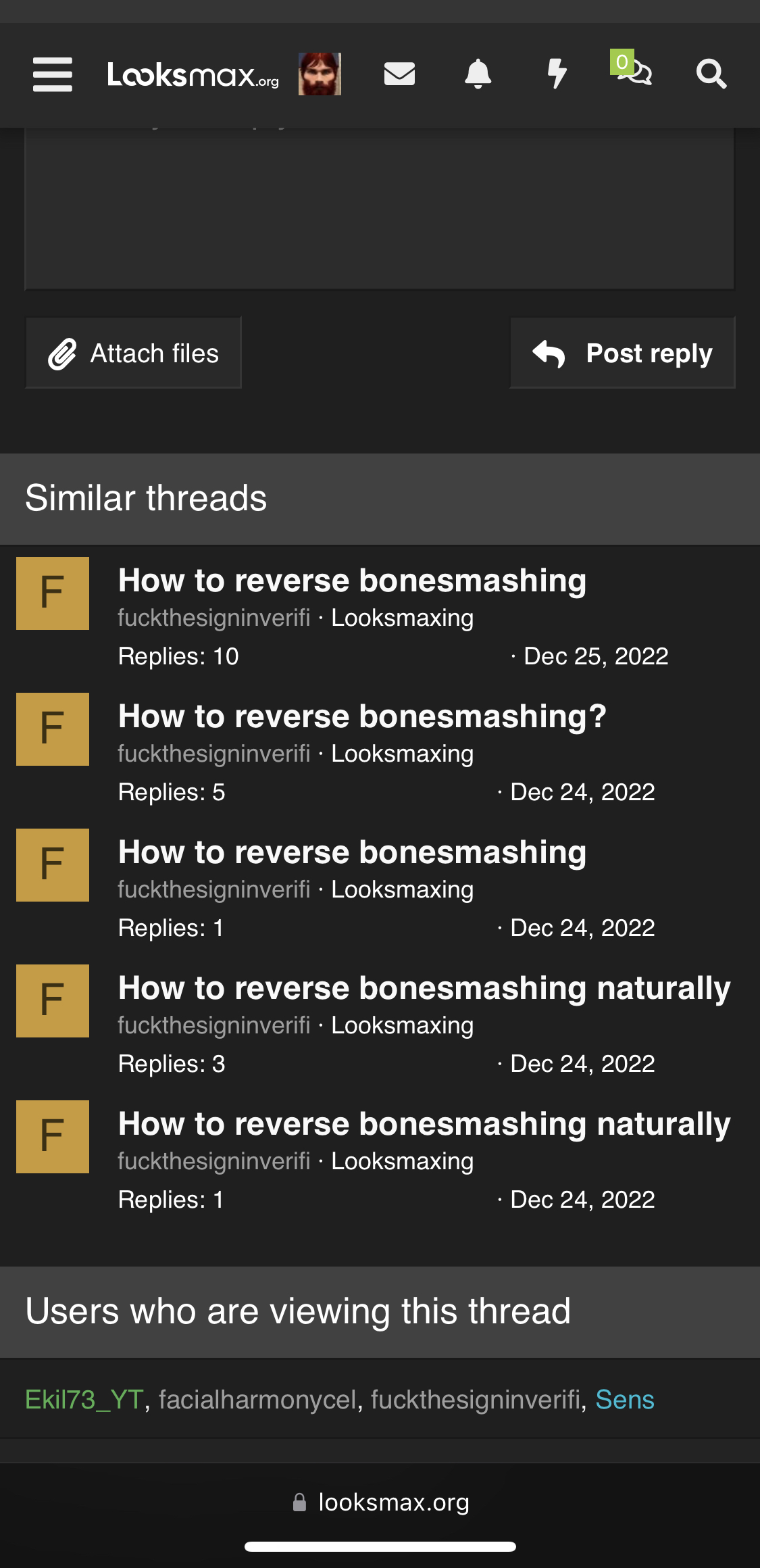The height and width of the screenshot is (1568, 760).
Task: Click the lightning bolt what's new icon
Action: [557, 74]
